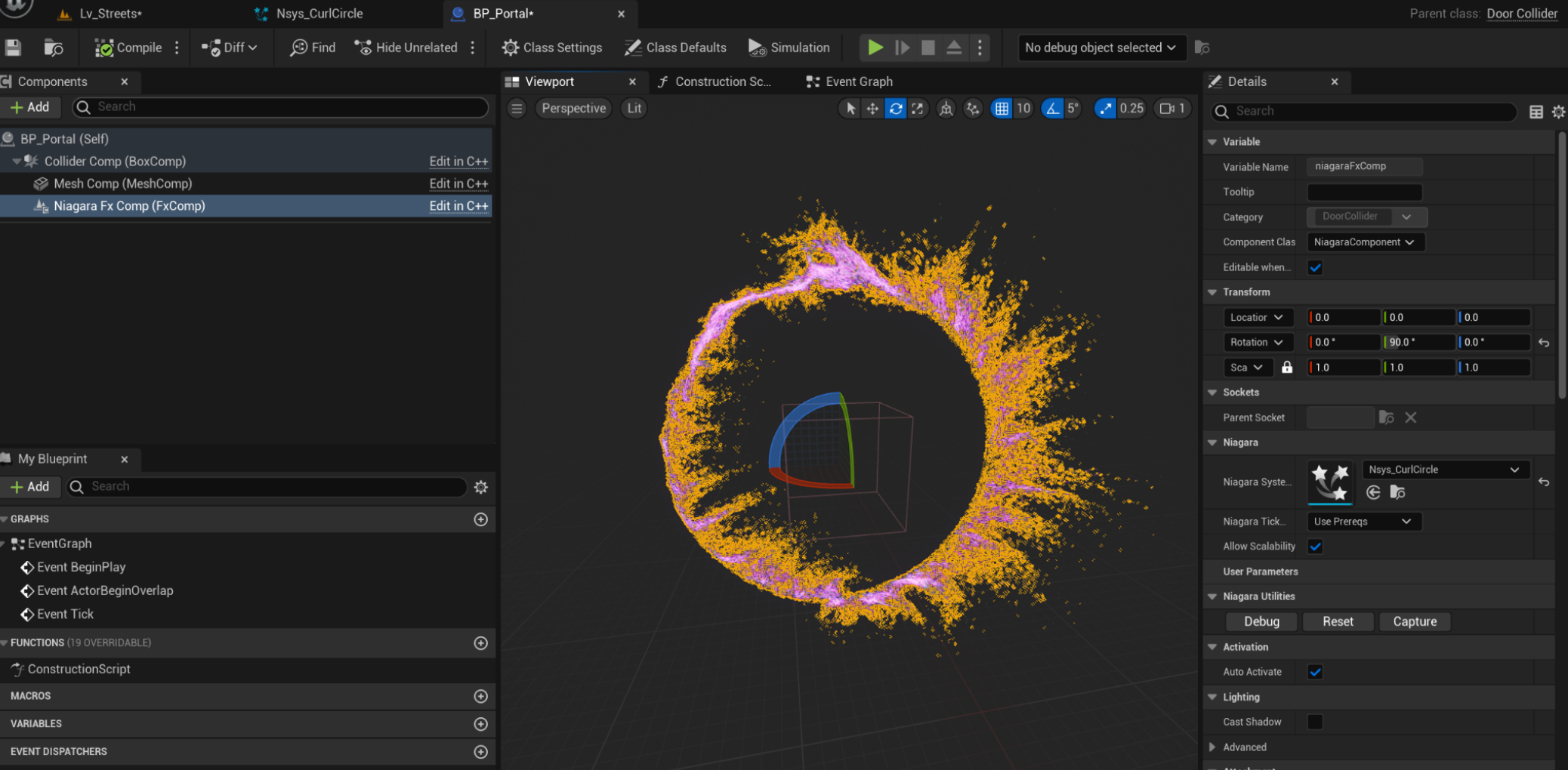Screen dimensions: 1568x770
Task: Toggle Auto Activate checkbox
Action: pyautogui.click(x=1315, y=672)
